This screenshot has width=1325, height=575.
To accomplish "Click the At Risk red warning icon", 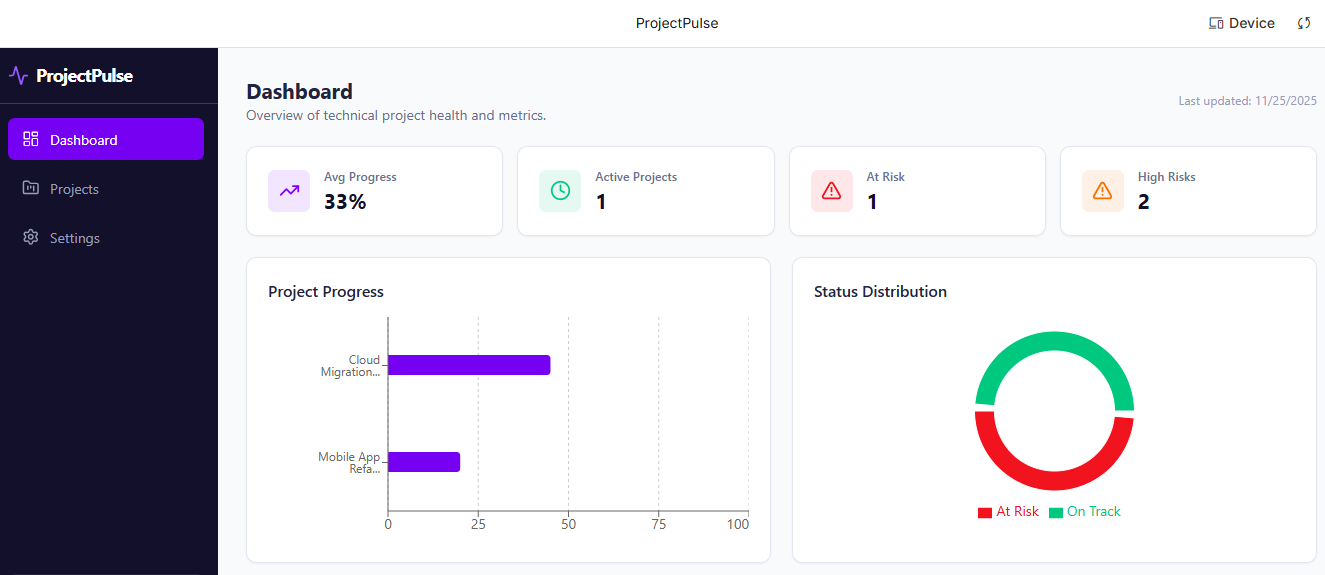I will point(832,191).
